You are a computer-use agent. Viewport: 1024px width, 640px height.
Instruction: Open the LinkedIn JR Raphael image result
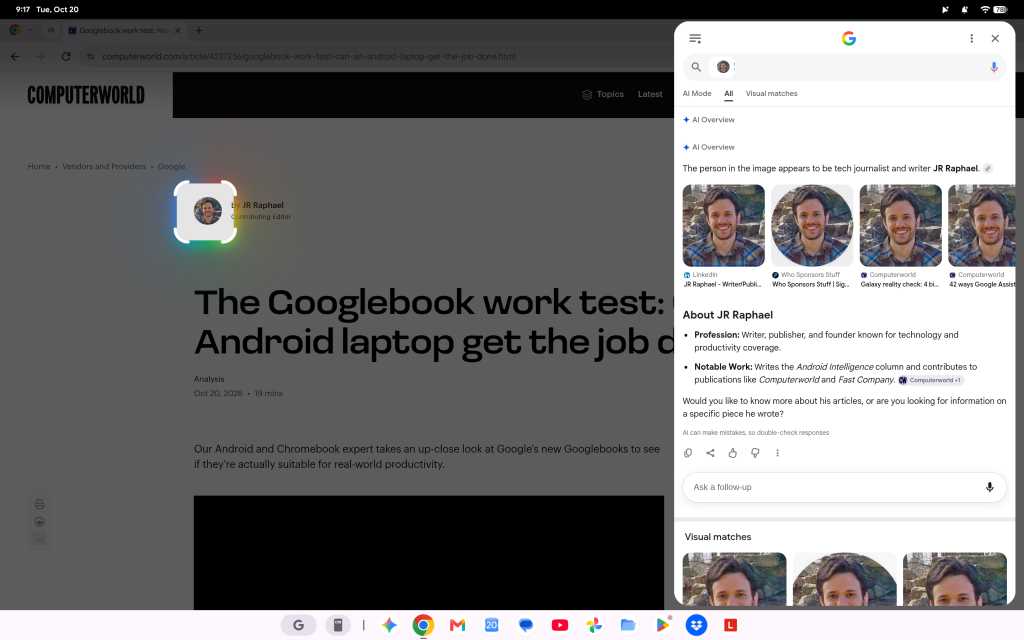point(724,236)
